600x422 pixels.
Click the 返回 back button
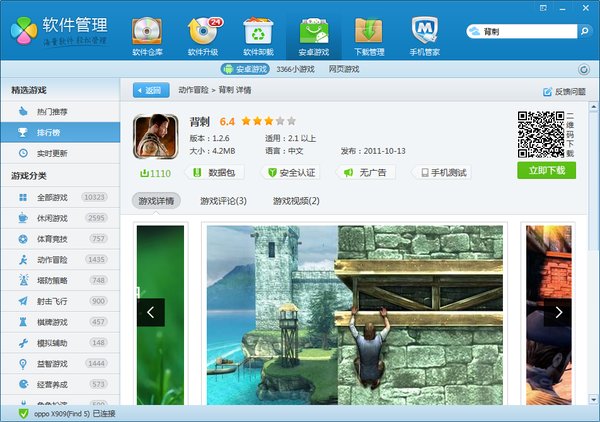tap(150, 90)
